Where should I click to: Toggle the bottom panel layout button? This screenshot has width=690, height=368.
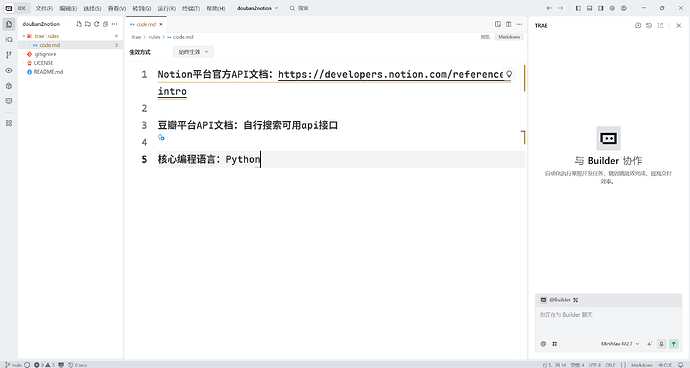(x=589, y=8)
